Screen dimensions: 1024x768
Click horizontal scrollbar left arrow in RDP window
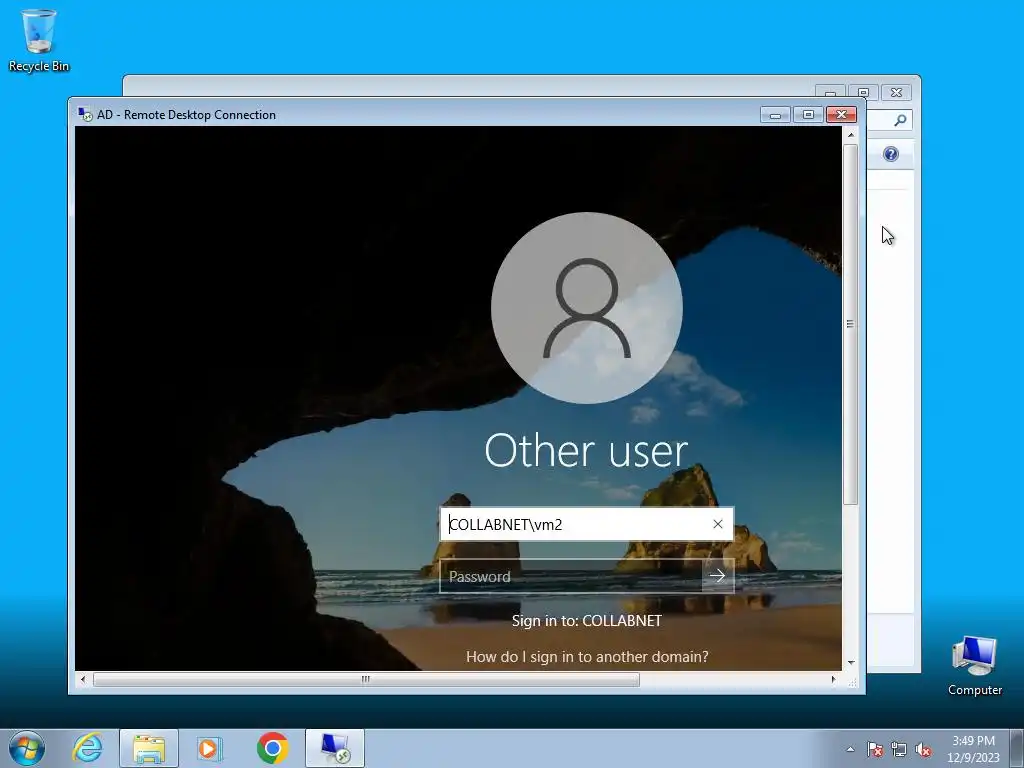click(x=83, y=679)
